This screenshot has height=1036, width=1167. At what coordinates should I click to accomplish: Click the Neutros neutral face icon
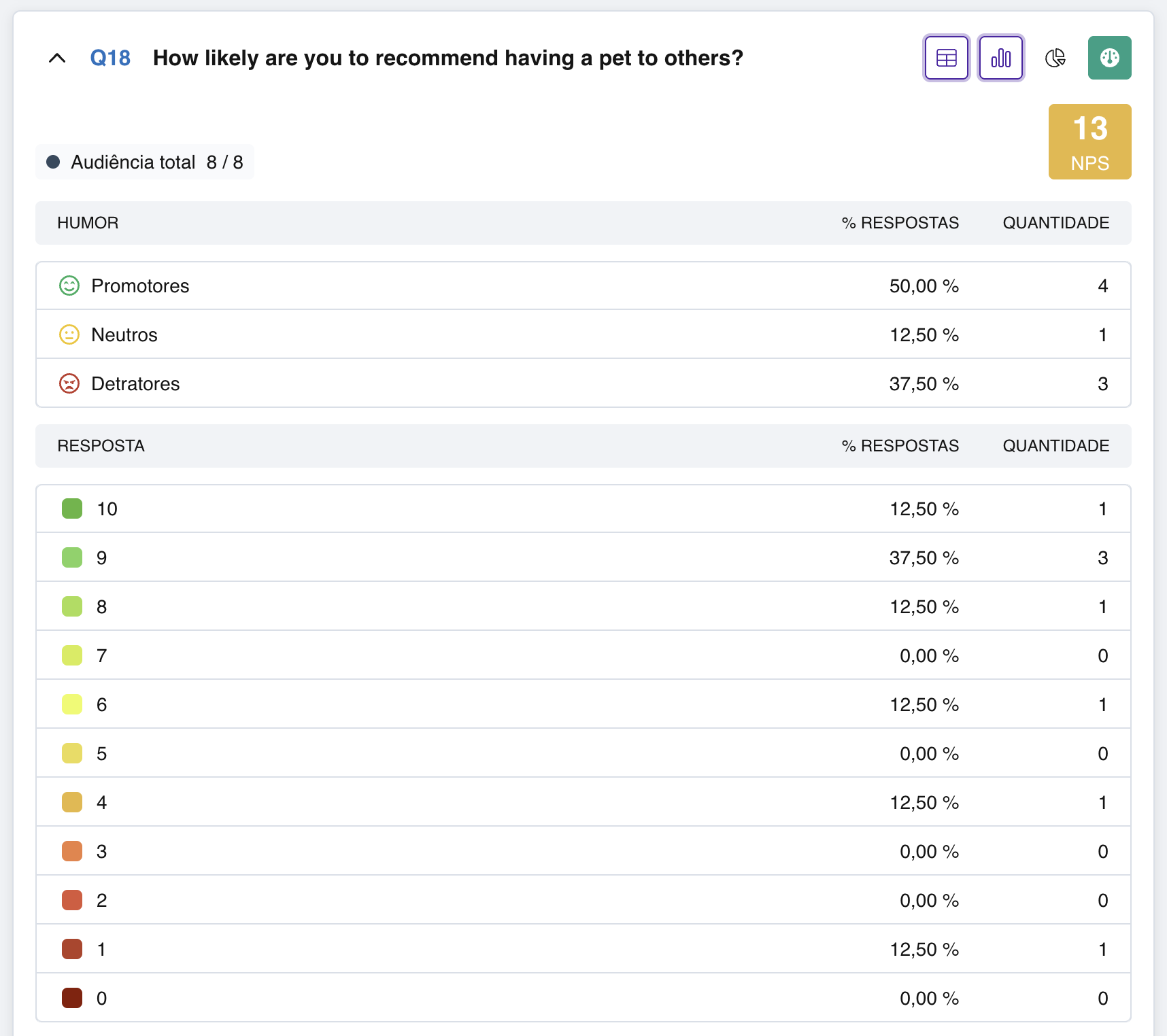[69, 334]
